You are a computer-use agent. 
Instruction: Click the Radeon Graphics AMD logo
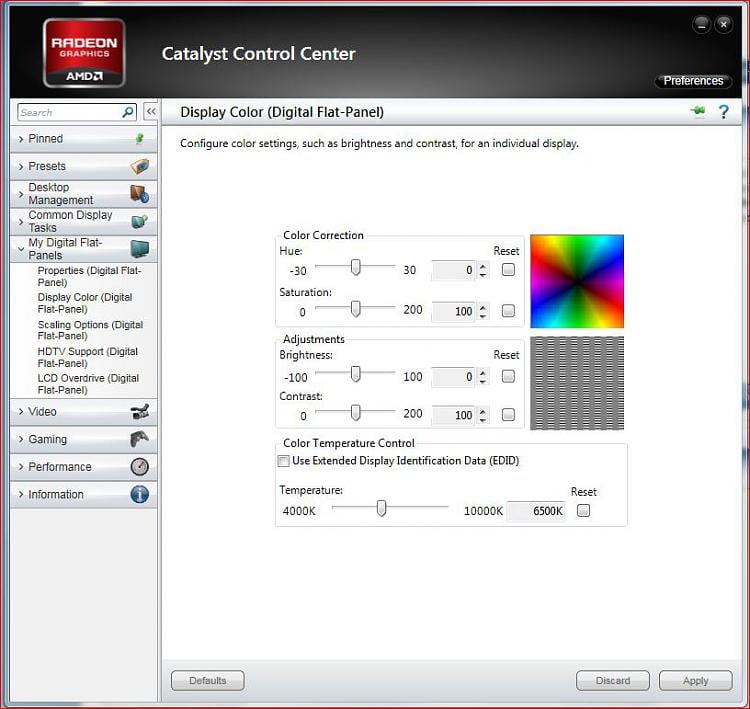[x=84, y=53]
